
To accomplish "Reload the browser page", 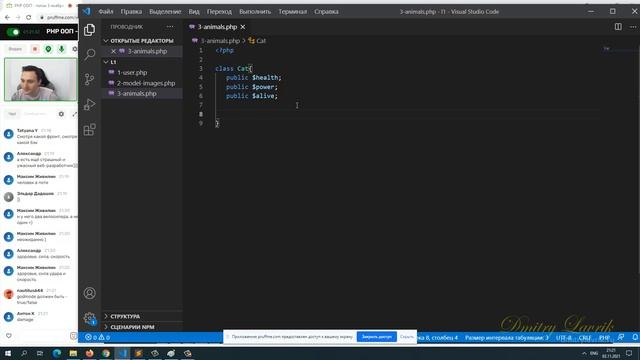I will coord(29,17).
